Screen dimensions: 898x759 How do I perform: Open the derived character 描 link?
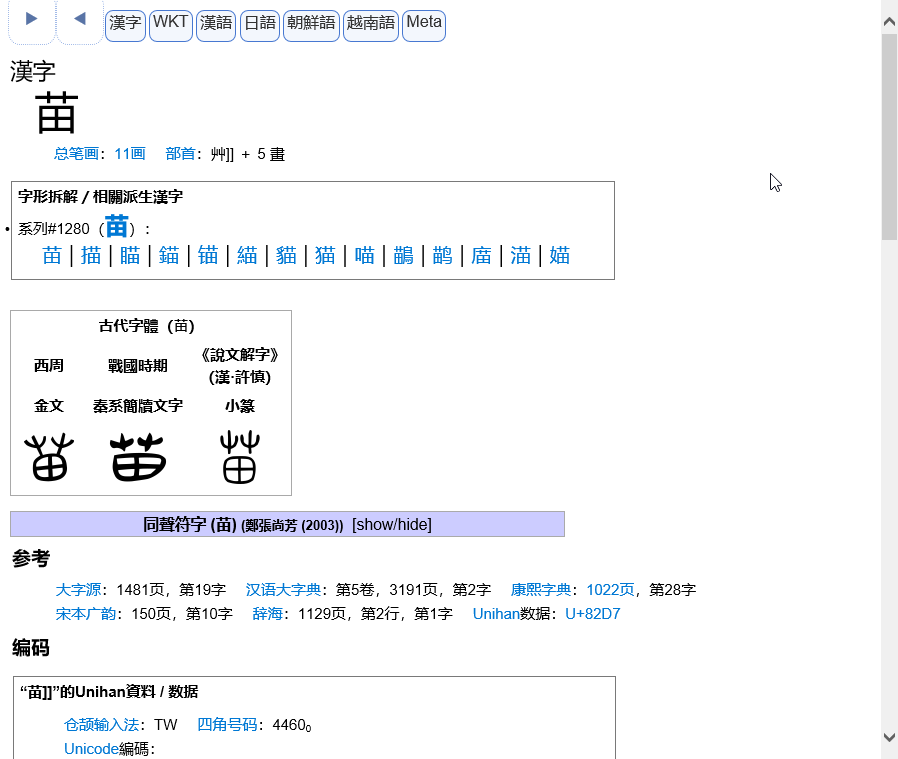[91, 256]
